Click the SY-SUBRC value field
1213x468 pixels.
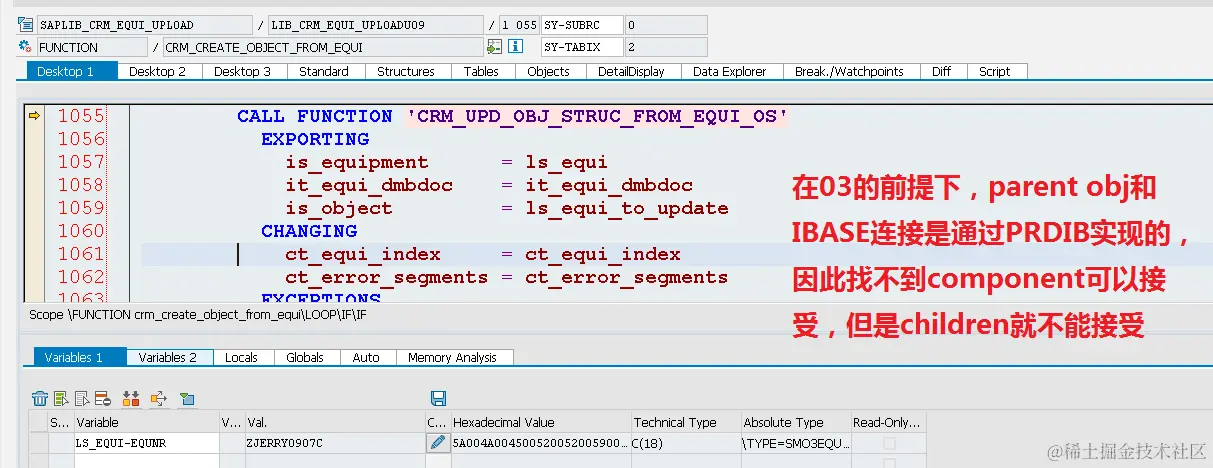[666, 24]
